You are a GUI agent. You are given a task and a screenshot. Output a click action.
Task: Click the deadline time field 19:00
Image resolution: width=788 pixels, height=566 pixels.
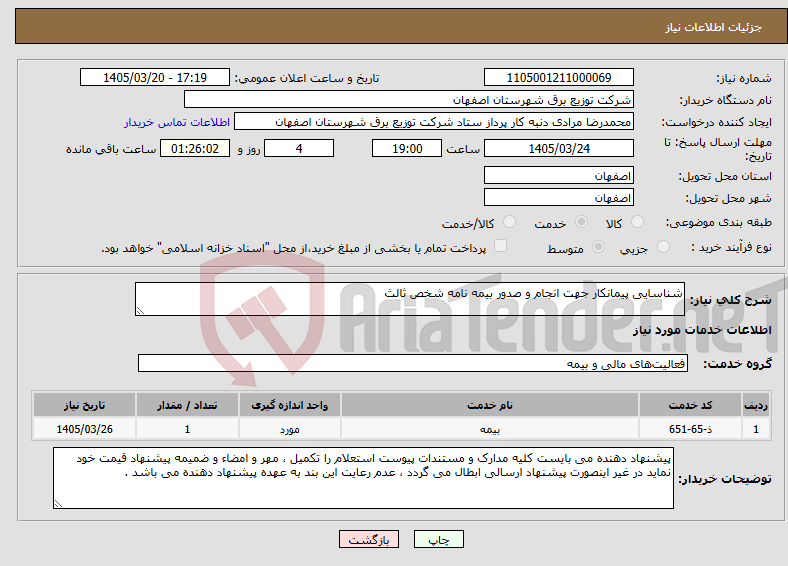pyautogui.click(x=407, y=148)
